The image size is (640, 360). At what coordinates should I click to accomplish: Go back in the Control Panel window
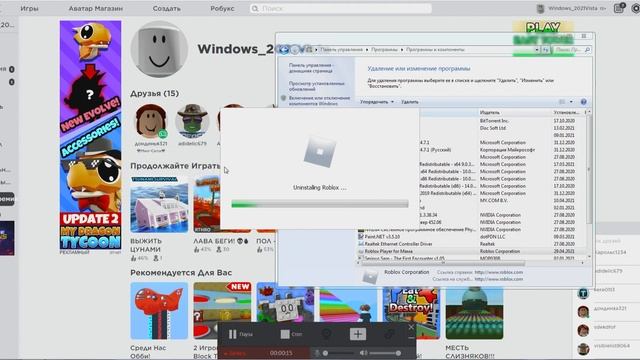(283, 49)
